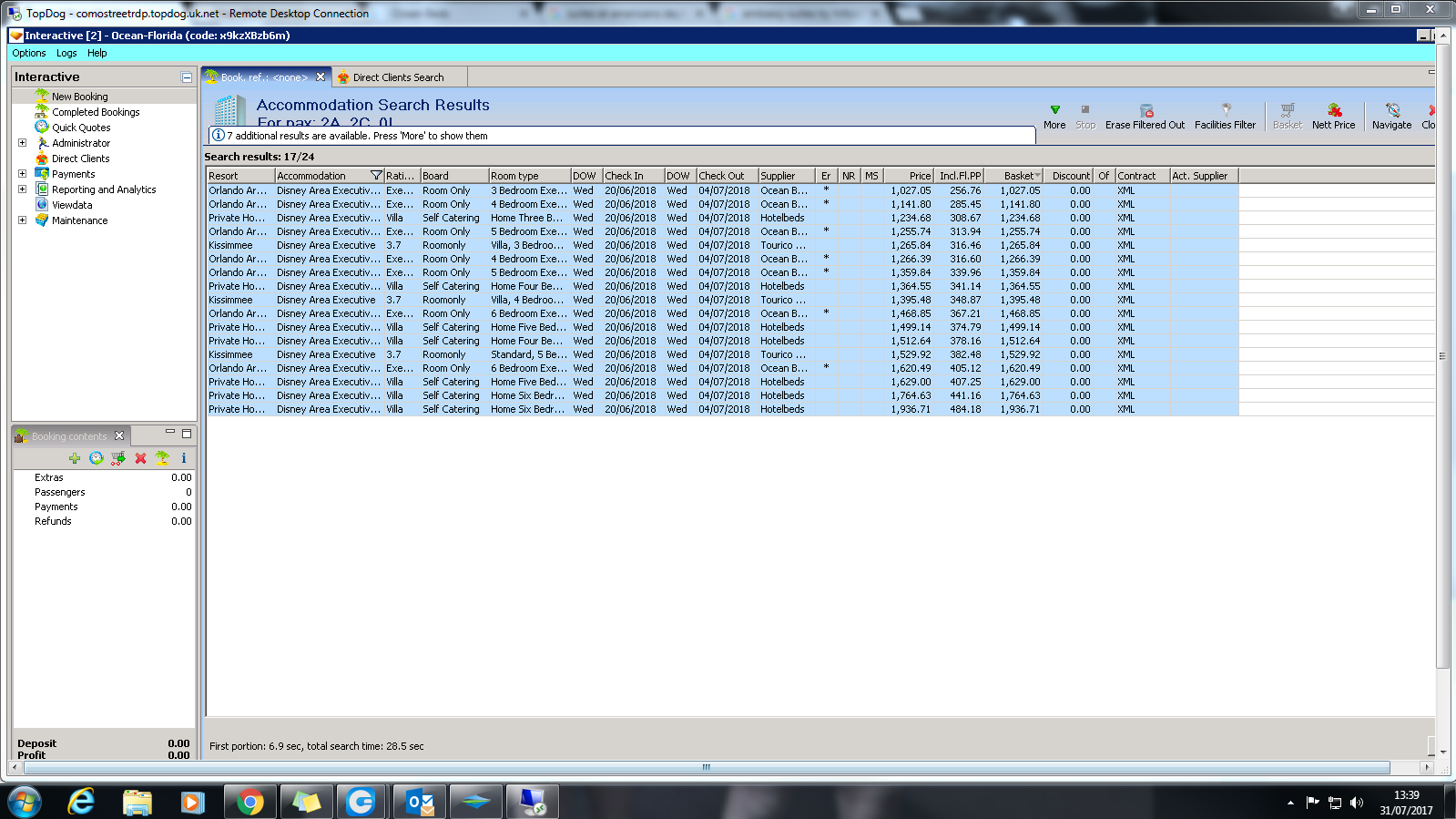Expand the Payments tree node
1456x819 pixels.
[x=22, y=173]
